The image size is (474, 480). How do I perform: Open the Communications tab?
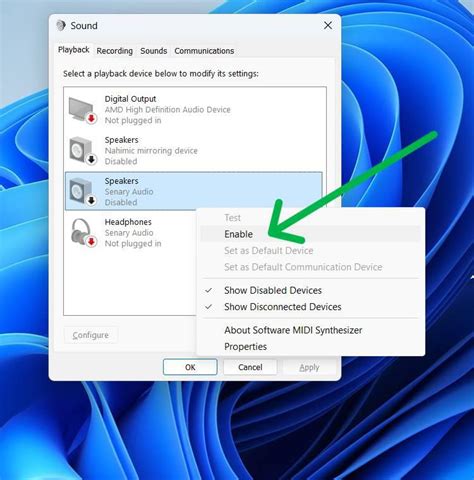[x=204, y=51]
